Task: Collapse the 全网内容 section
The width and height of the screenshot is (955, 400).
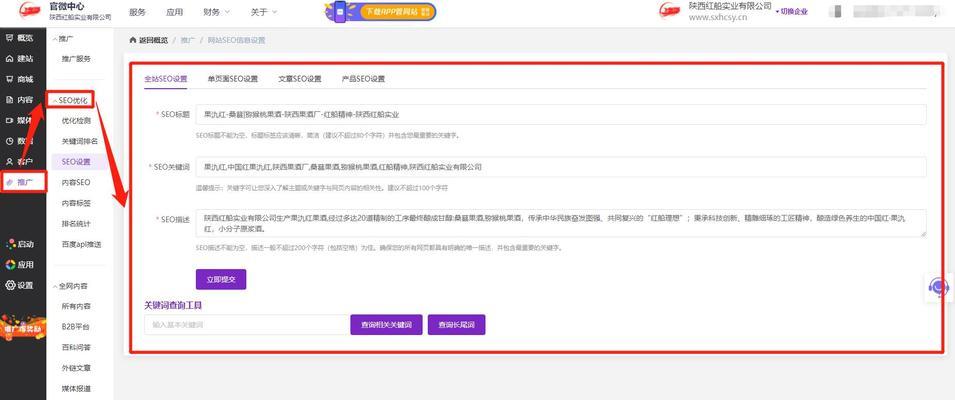Action: point(71,286)
